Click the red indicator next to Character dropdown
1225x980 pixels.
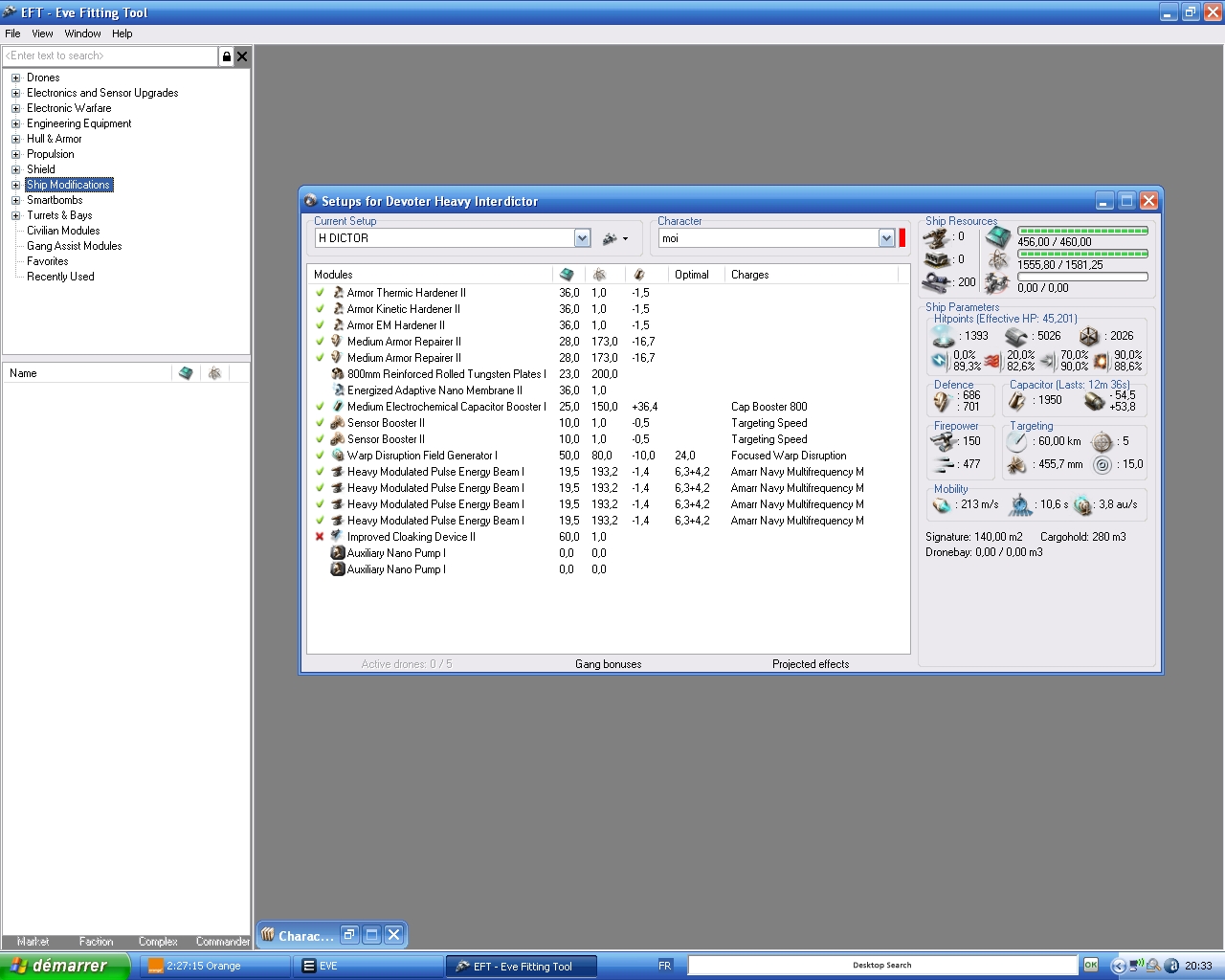[902, 238]
